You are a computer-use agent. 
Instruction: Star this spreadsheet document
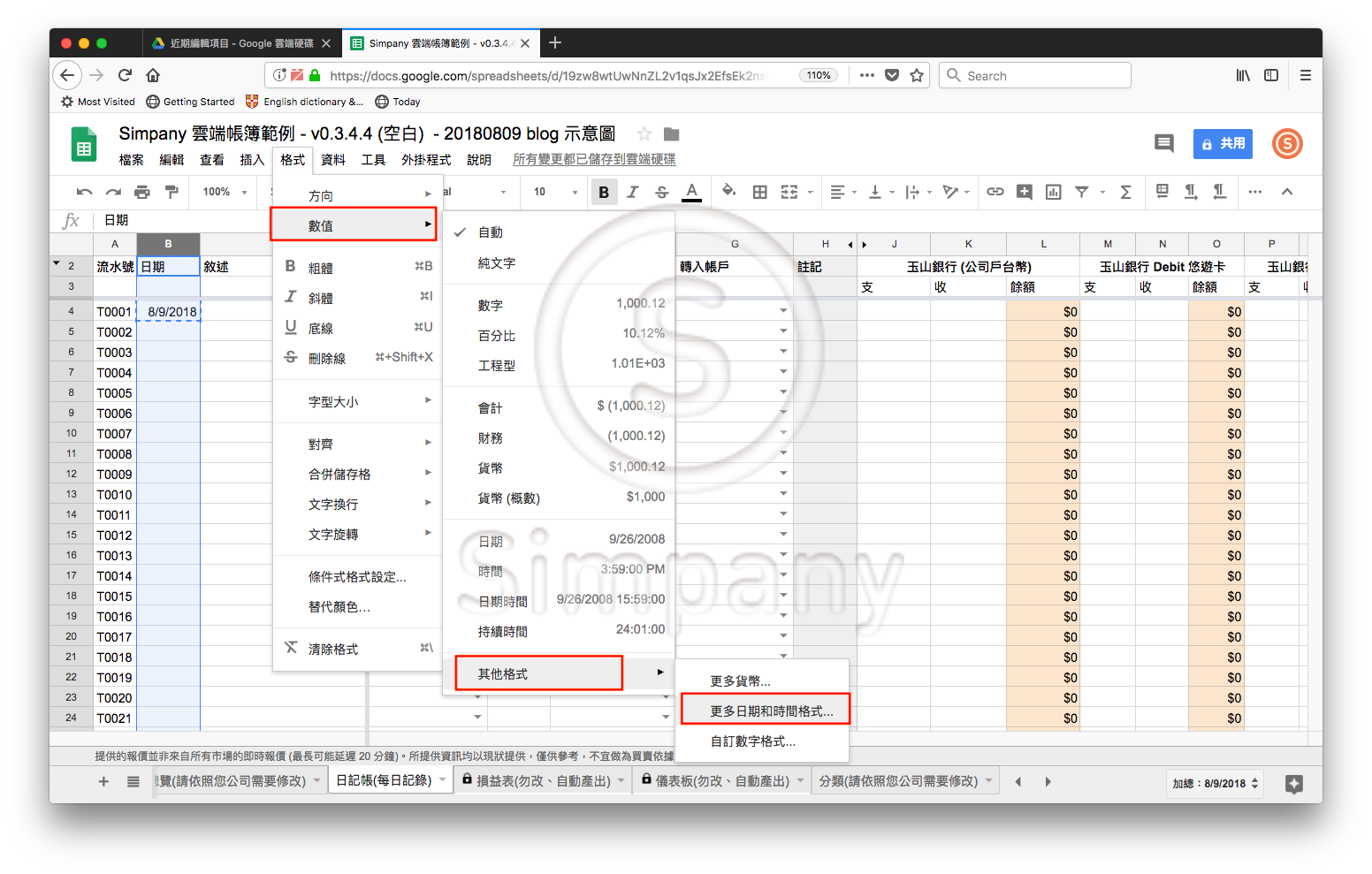click(x=644, y=134)
